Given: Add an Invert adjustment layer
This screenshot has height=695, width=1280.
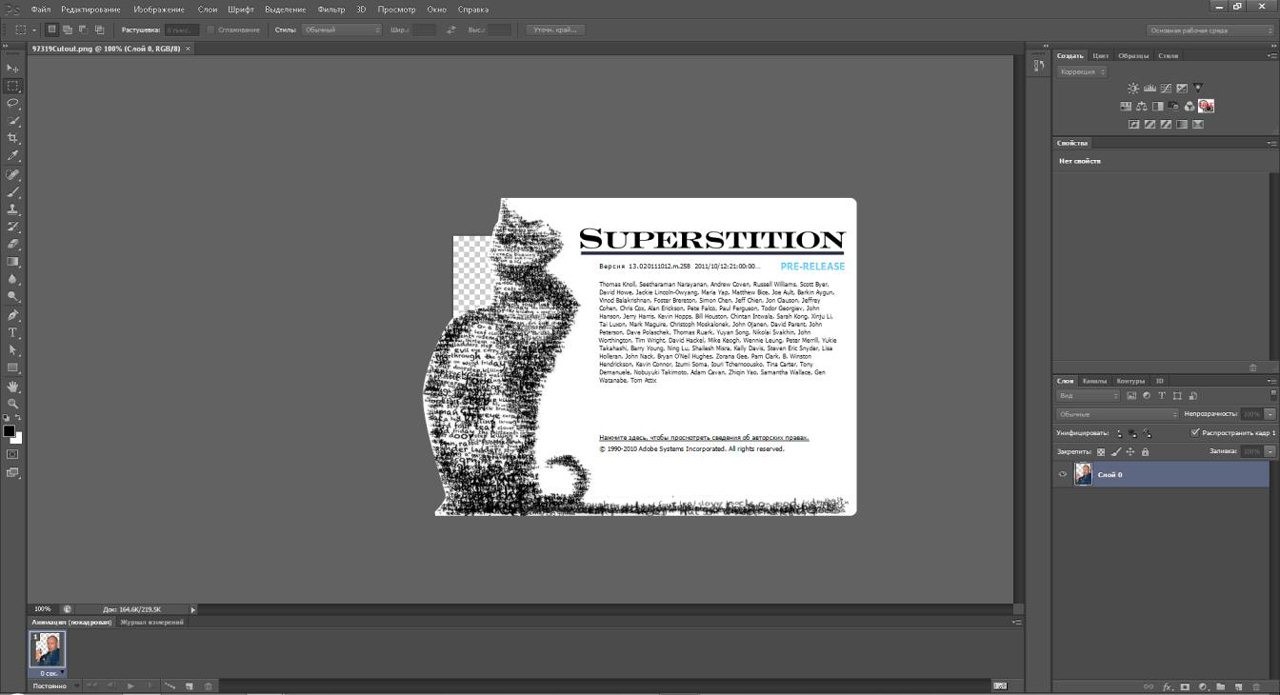Looking at the screenshot, I should pos(1133,125).
